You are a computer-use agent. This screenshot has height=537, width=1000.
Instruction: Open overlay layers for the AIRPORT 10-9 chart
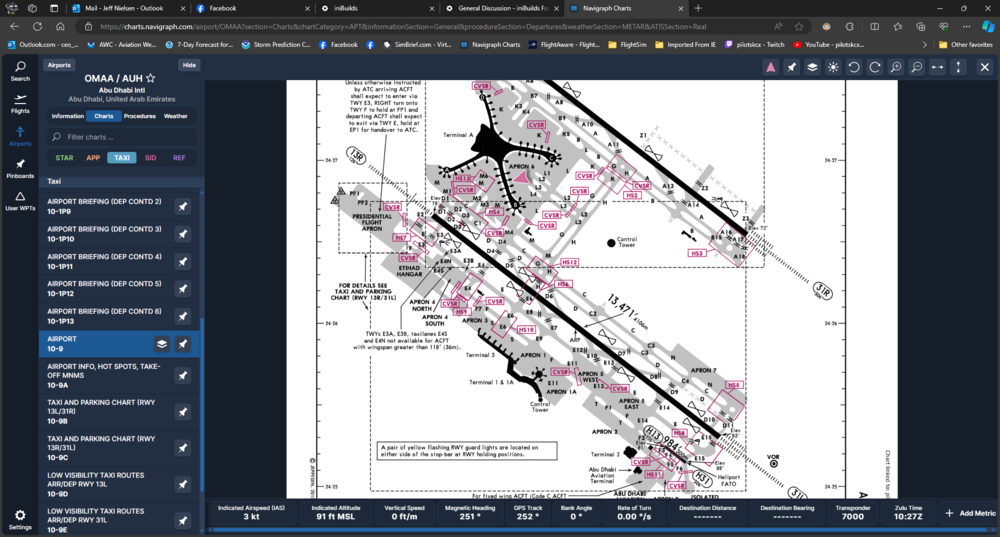coord(161,344)
